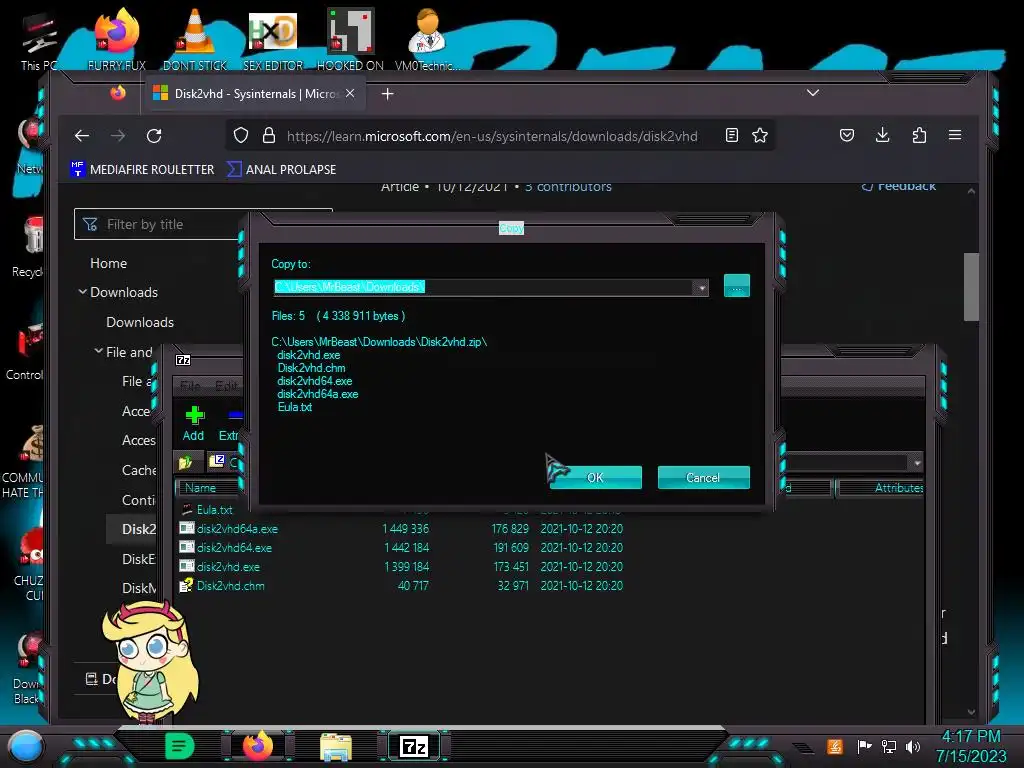Screen dimensions: 1024x768
Task: Cancel the Copy dialog
Action: [x=703, y=477]
